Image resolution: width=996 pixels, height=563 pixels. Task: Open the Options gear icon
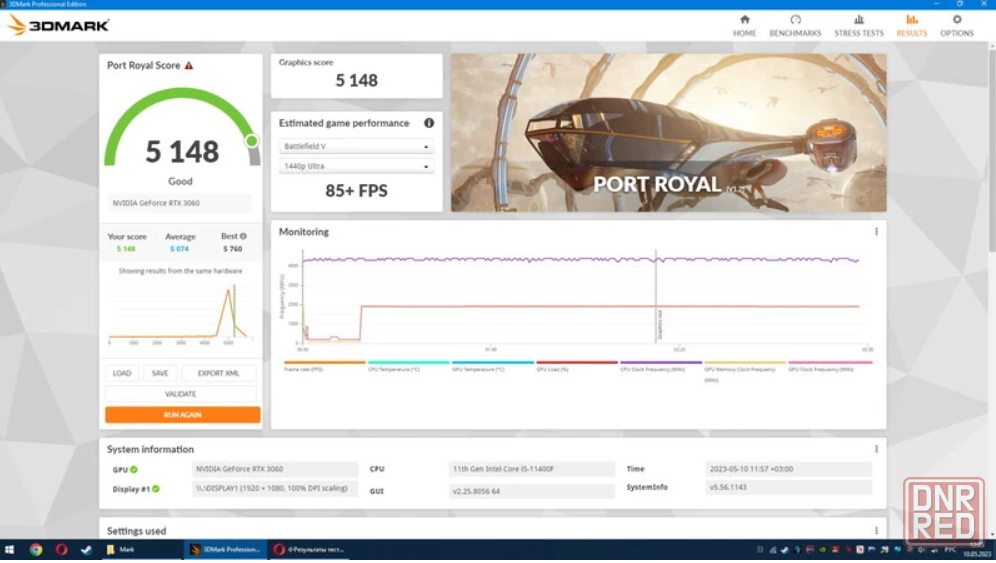click(x=956, y=25)
